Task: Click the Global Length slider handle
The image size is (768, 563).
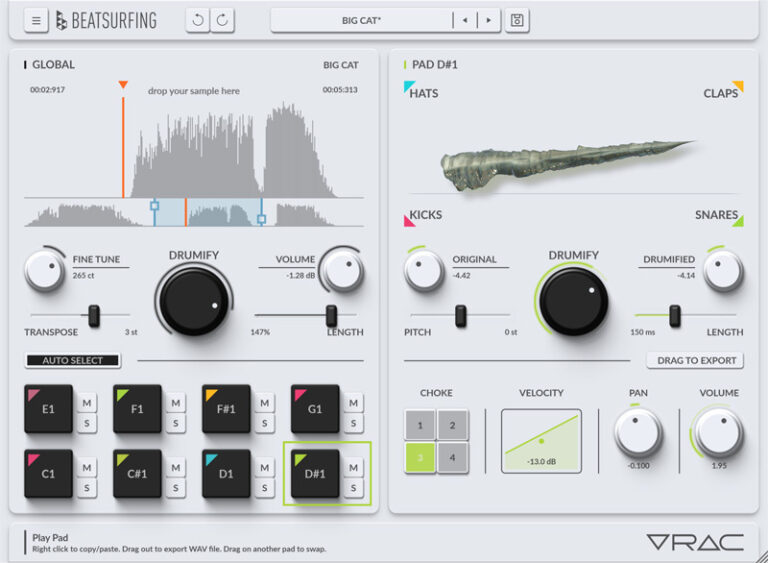Action: (332, 316)
